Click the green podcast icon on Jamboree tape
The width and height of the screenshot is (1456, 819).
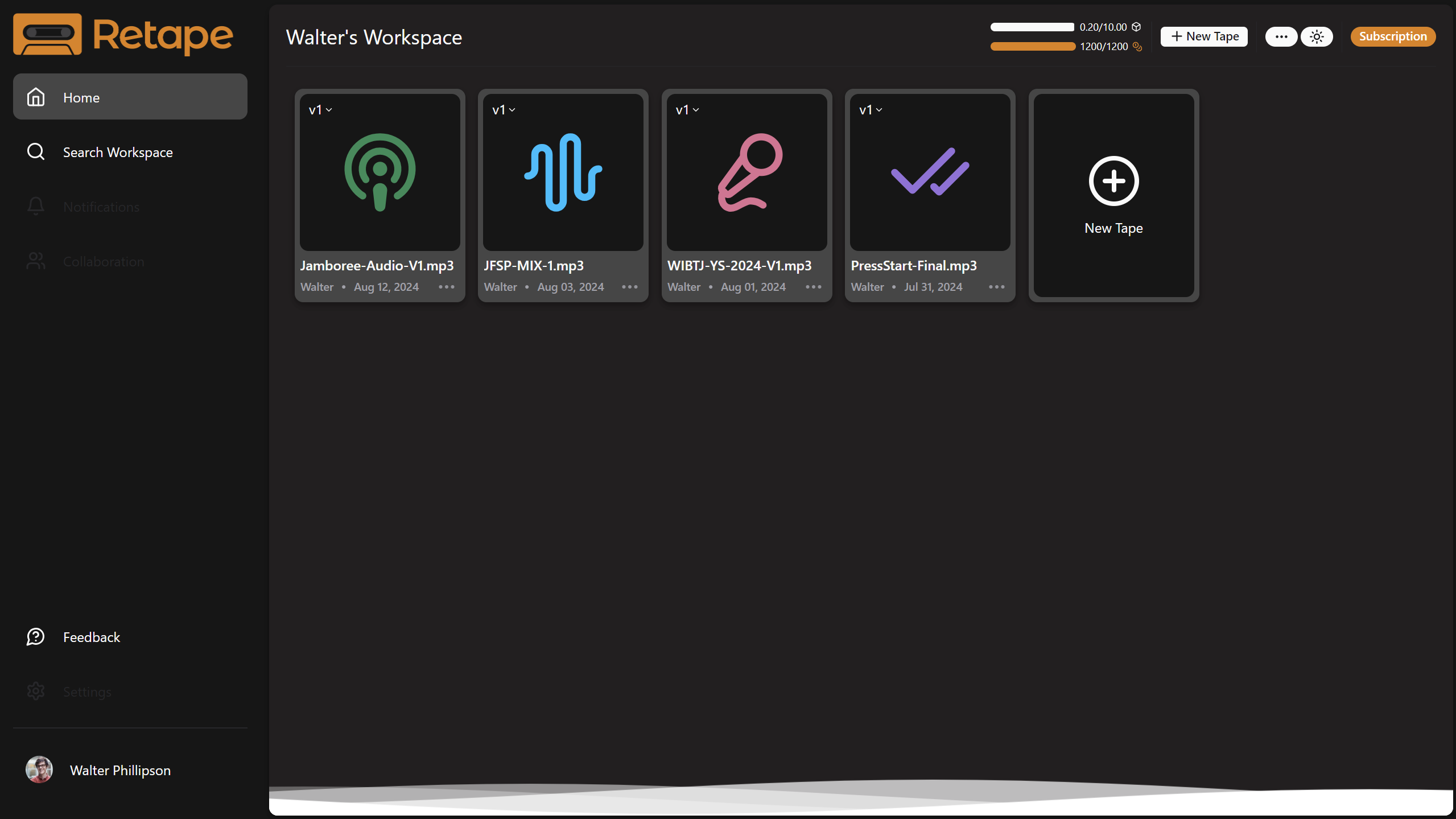click(380, 172)
